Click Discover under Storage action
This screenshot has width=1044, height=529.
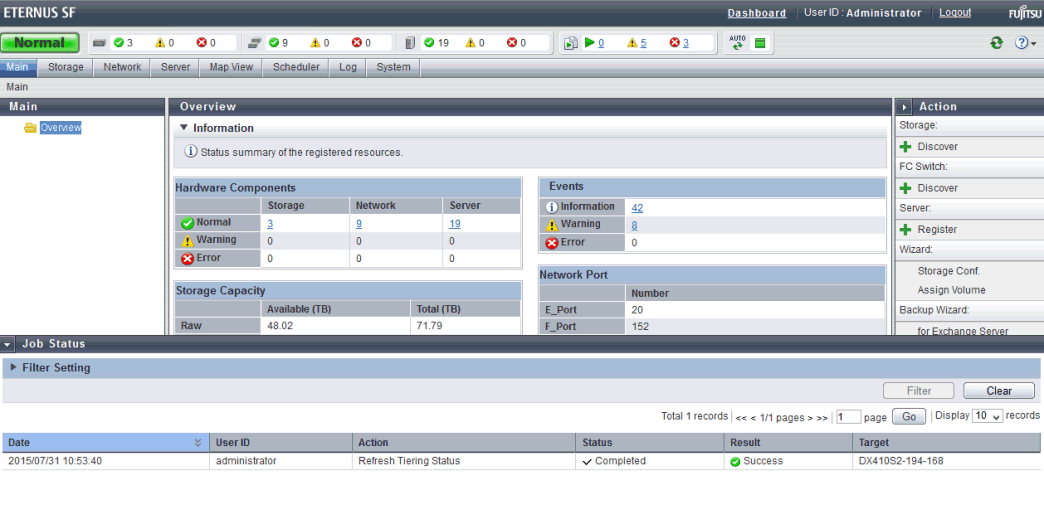937,146
